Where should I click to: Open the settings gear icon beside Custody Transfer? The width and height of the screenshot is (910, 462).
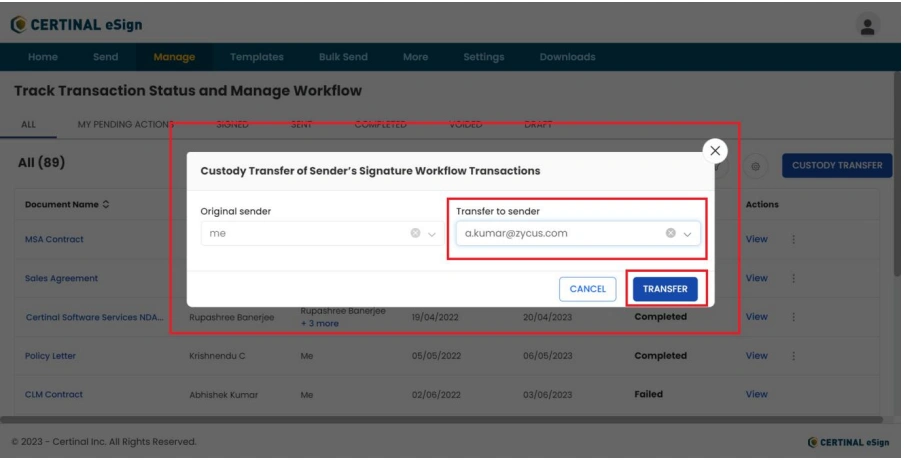[x=755, y=166]
